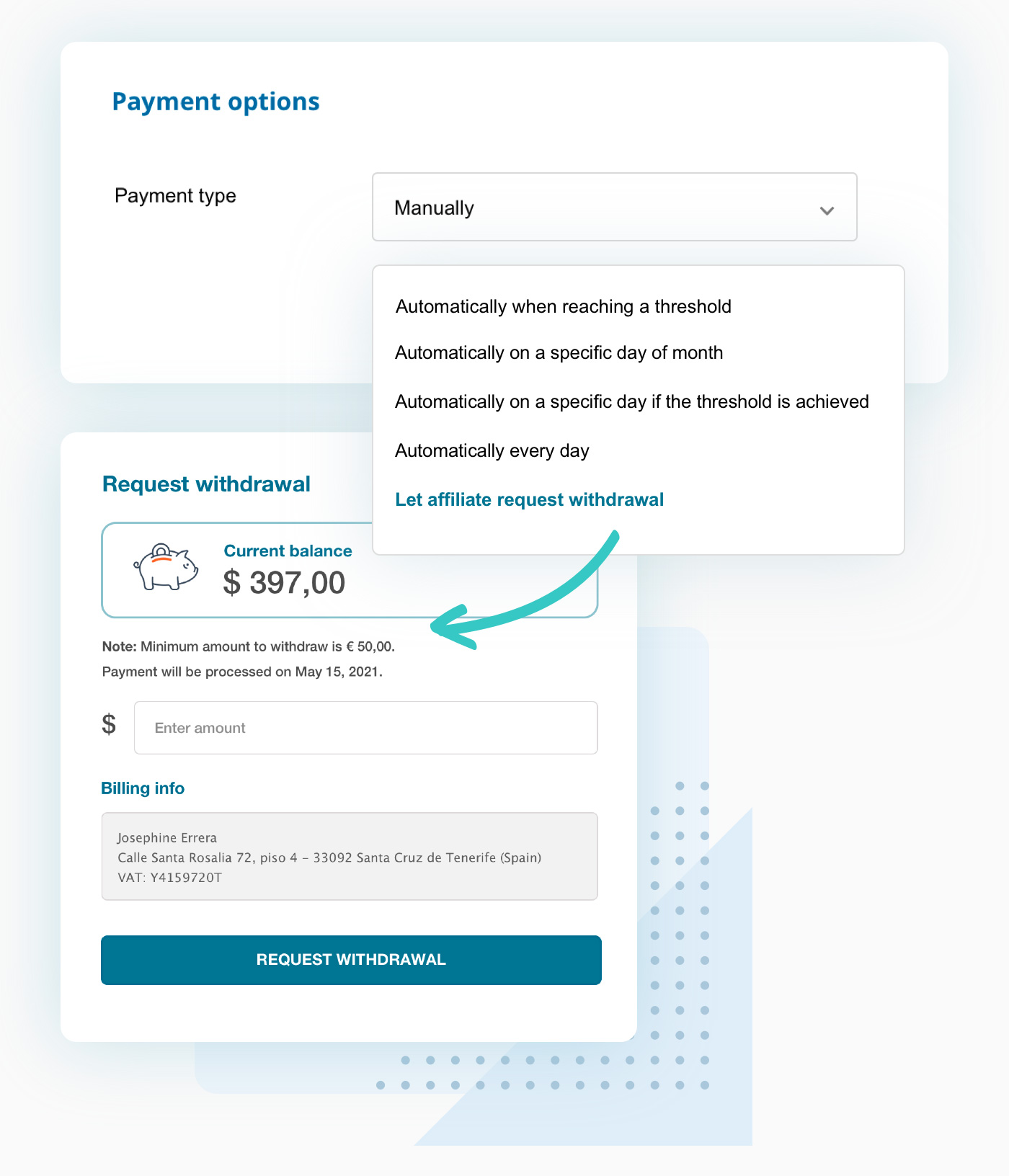Select 'Automatically when reaching a threshold'
1009x1176 pixels.
[563, 306]
